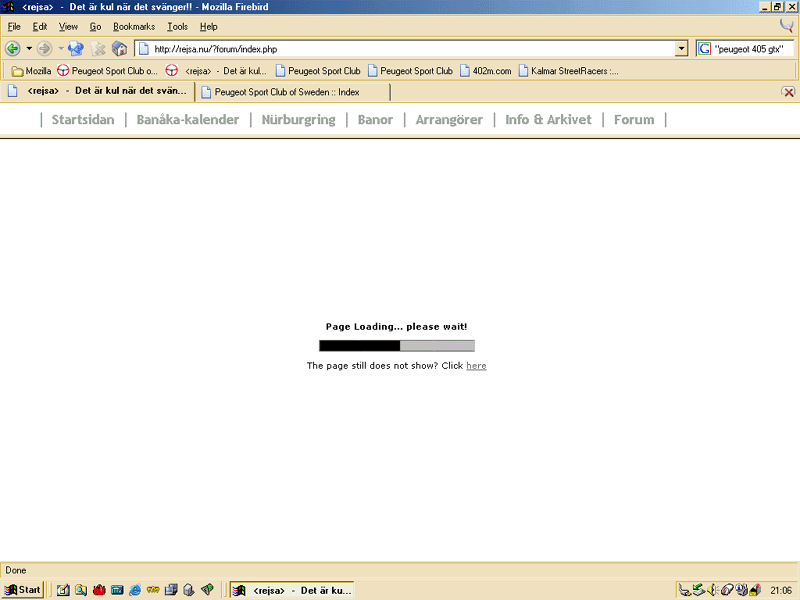Open the Help menu
This screenshot has height=600, width=800.
[209, 27]
